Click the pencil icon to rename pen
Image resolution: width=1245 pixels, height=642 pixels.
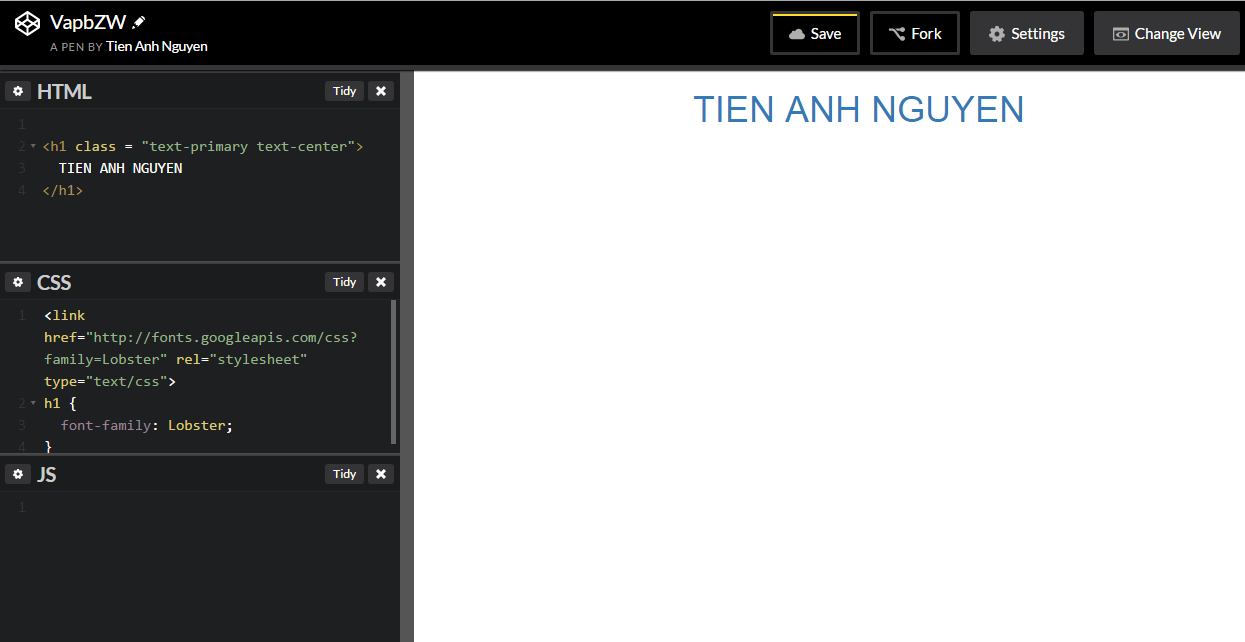pyautogui.click(x=138, y=21)
